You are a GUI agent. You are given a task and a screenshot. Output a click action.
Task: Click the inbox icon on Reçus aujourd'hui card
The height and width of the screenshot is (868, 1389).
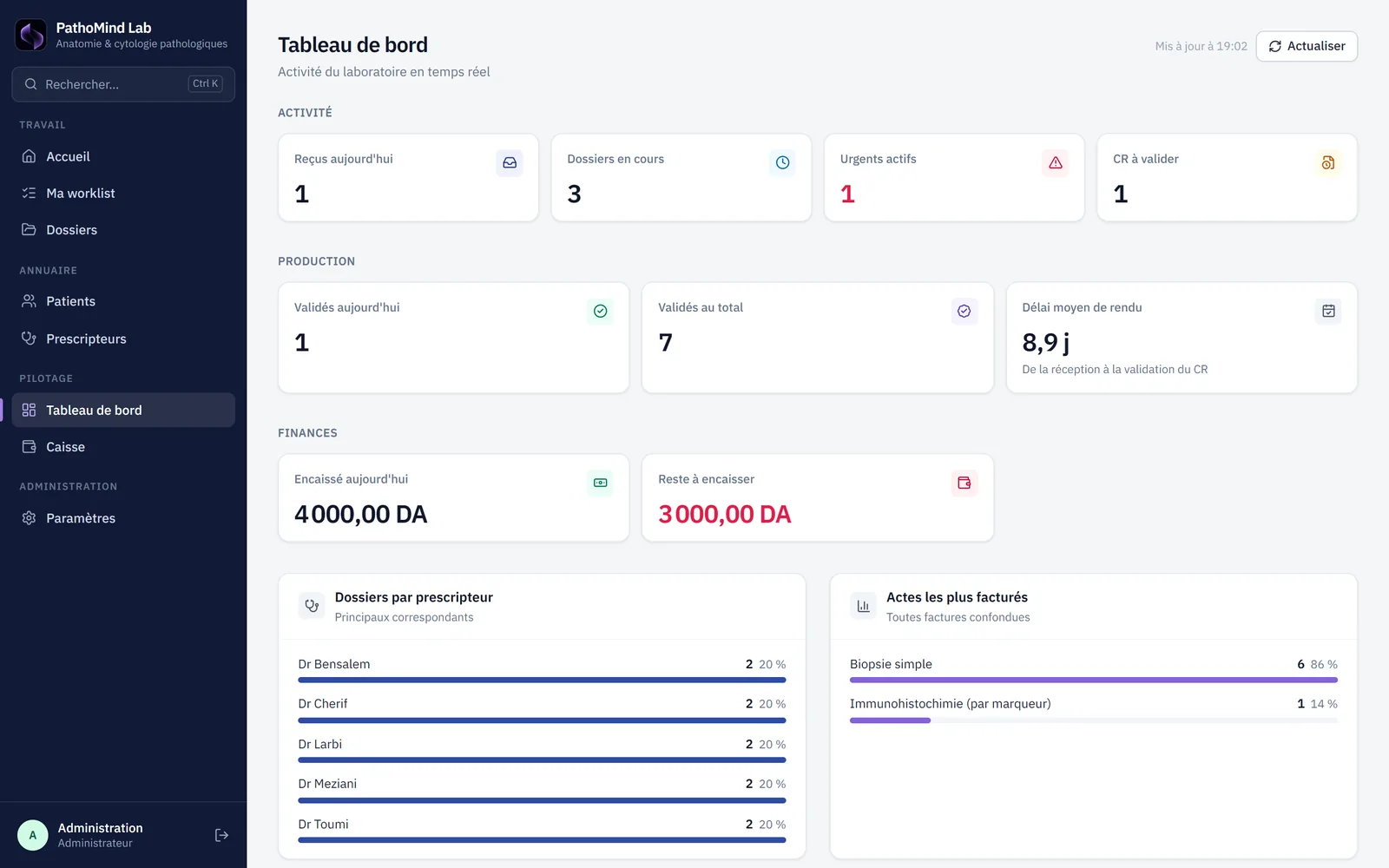pyautogui.click(x=510, y=162)
